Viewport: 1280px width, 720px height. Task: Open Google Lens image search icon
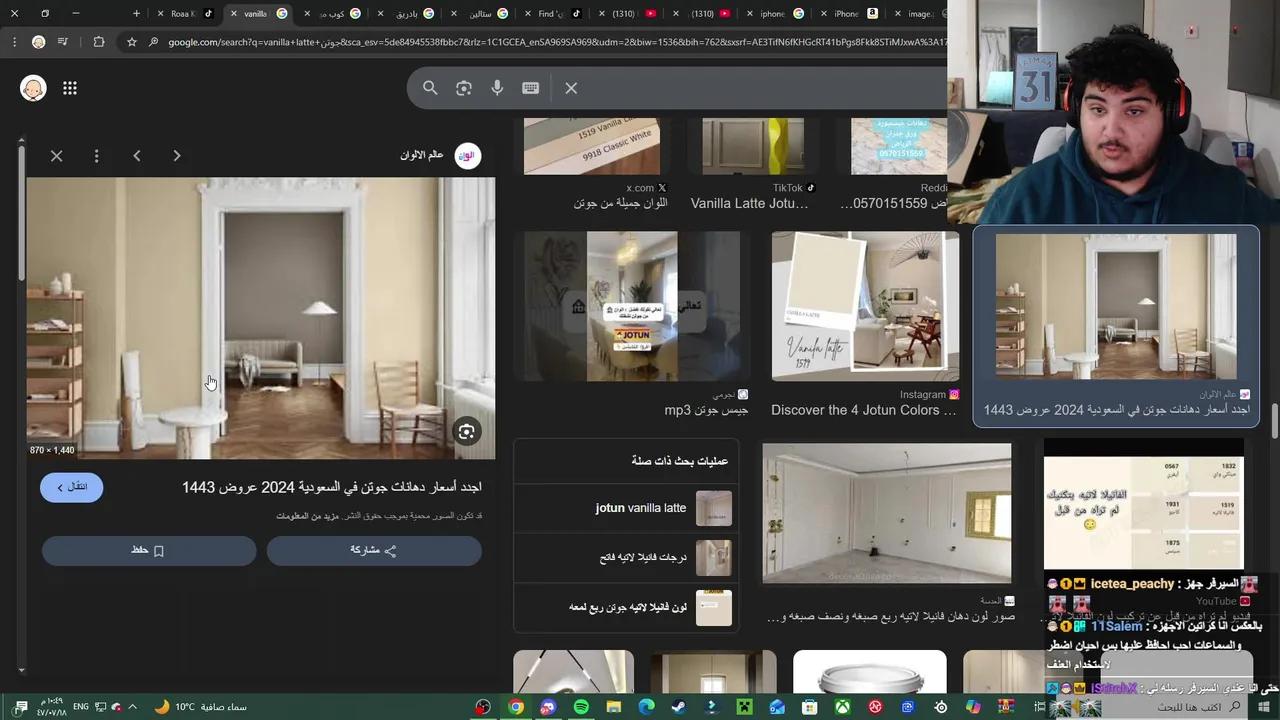click(x=464, y=88)
